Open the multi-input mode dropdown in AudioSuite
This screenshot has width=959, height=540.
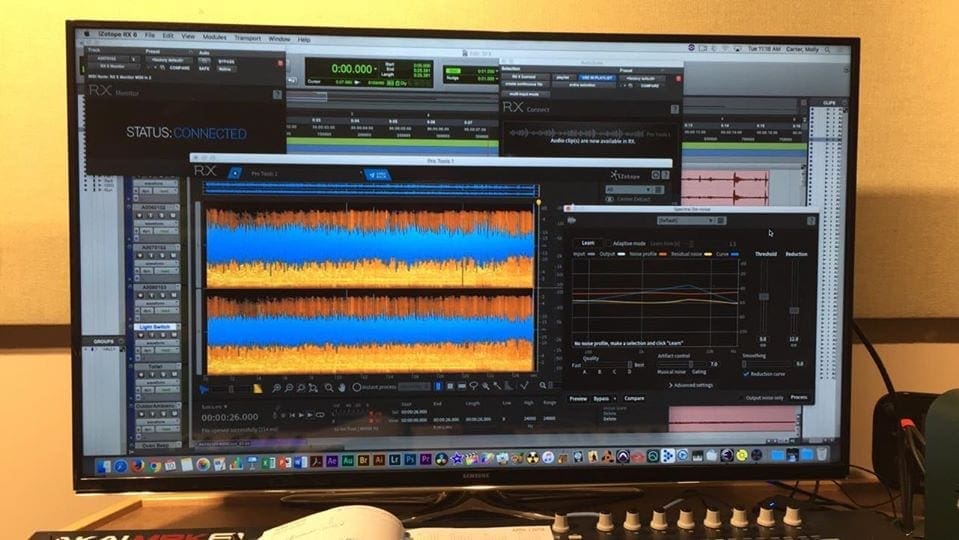coord(525,94)
